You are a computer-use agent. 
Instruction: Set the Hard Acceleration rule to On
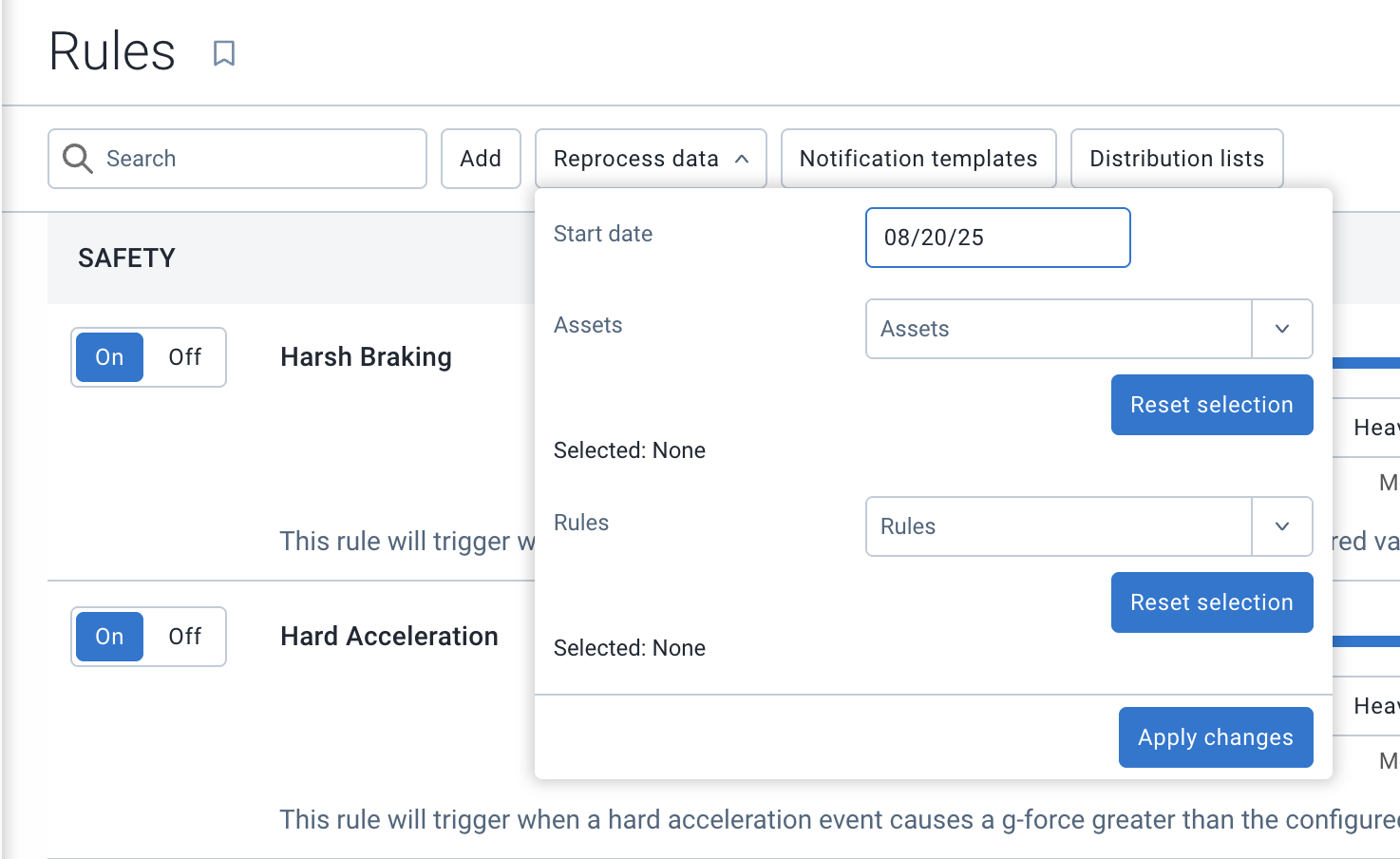click(109, 636)
